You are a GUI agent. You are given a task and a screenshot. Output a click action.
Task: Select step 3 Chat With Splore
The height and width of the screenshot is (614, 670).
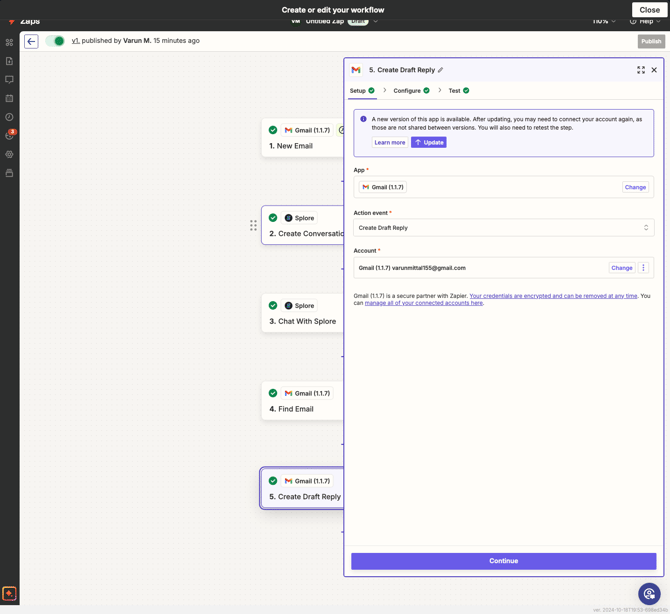point(303,313)
